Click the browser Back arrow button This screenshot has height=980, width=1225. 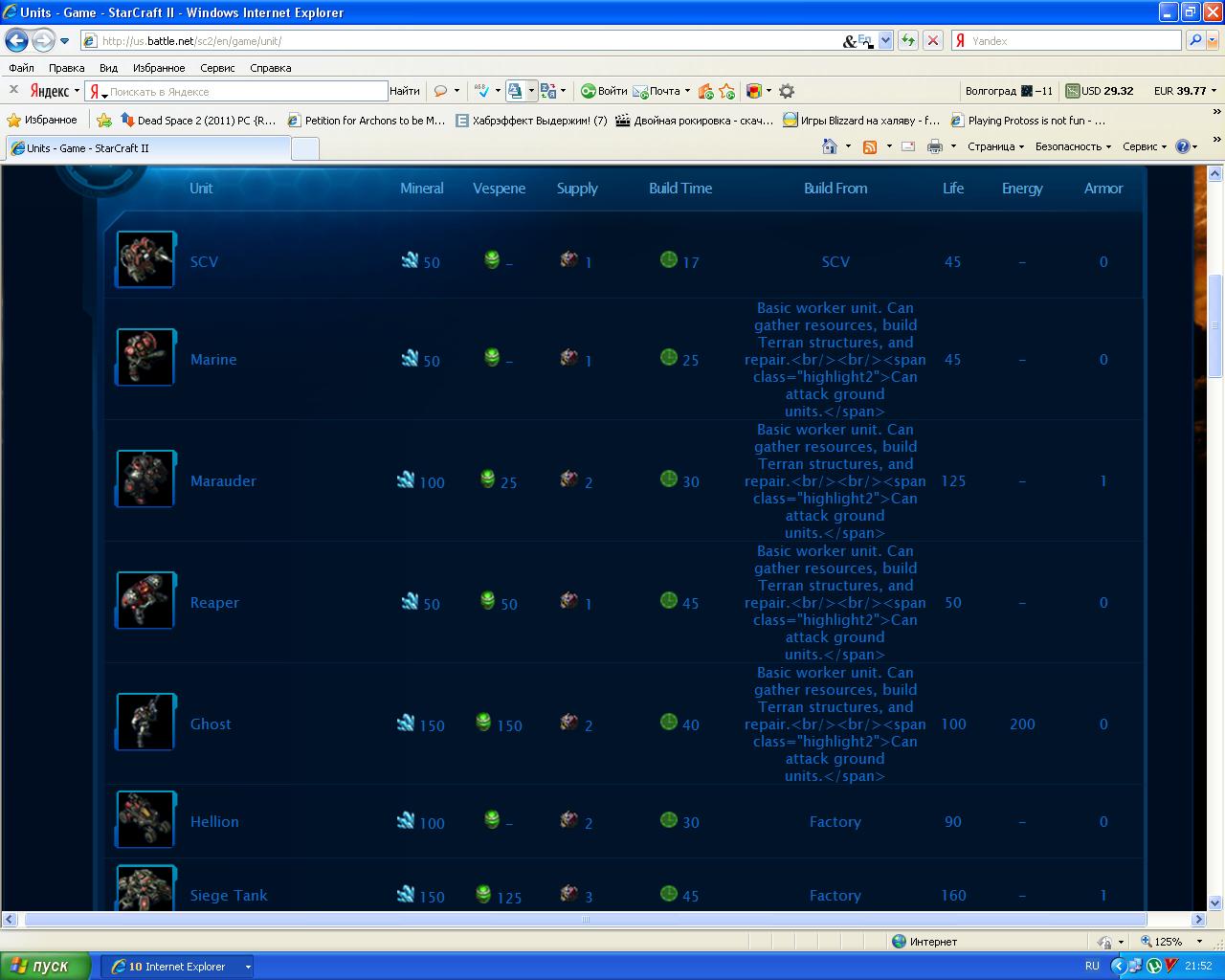(x=17, y=41)
